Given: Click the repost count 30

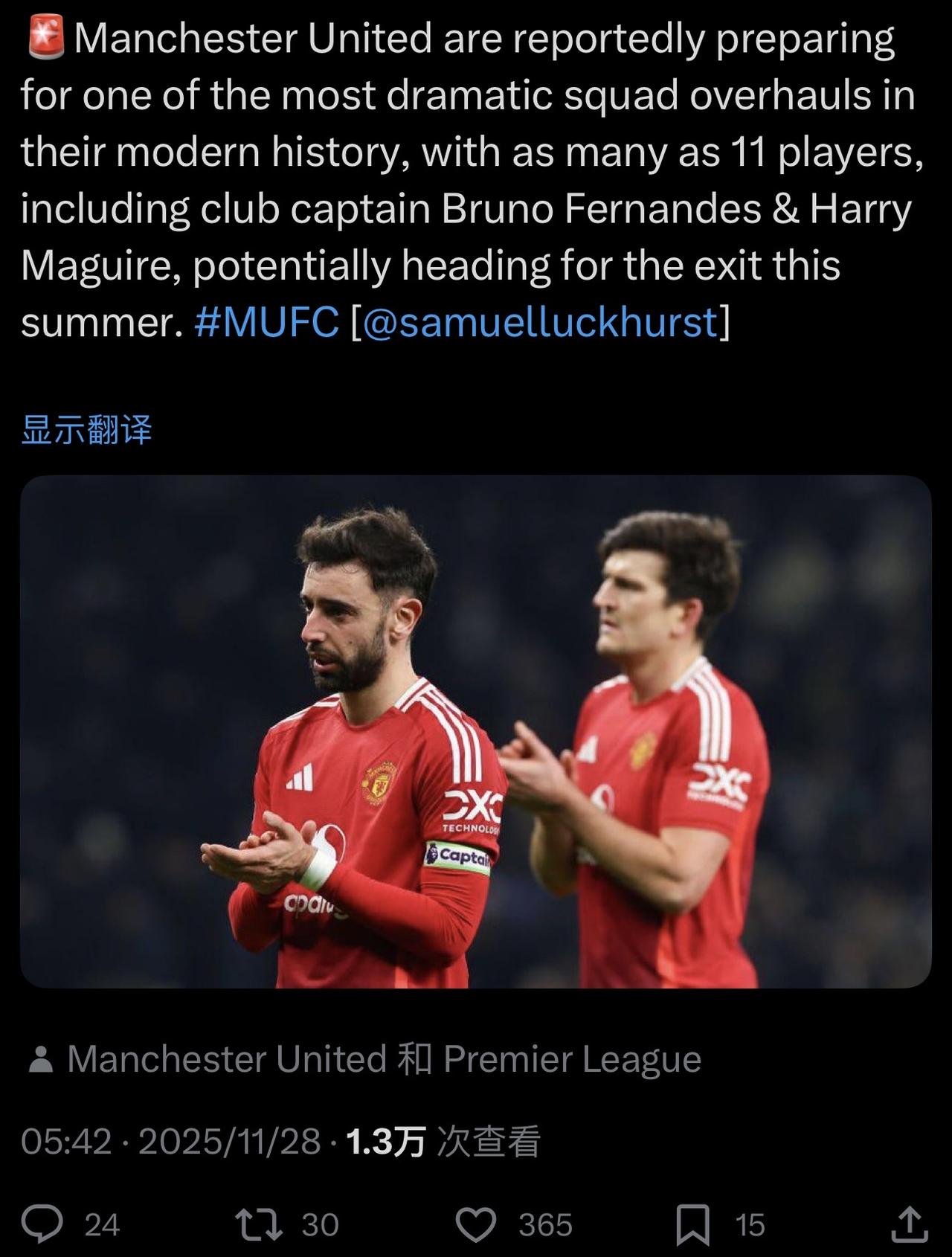Looking at the screenshot, I should 320,1225.
